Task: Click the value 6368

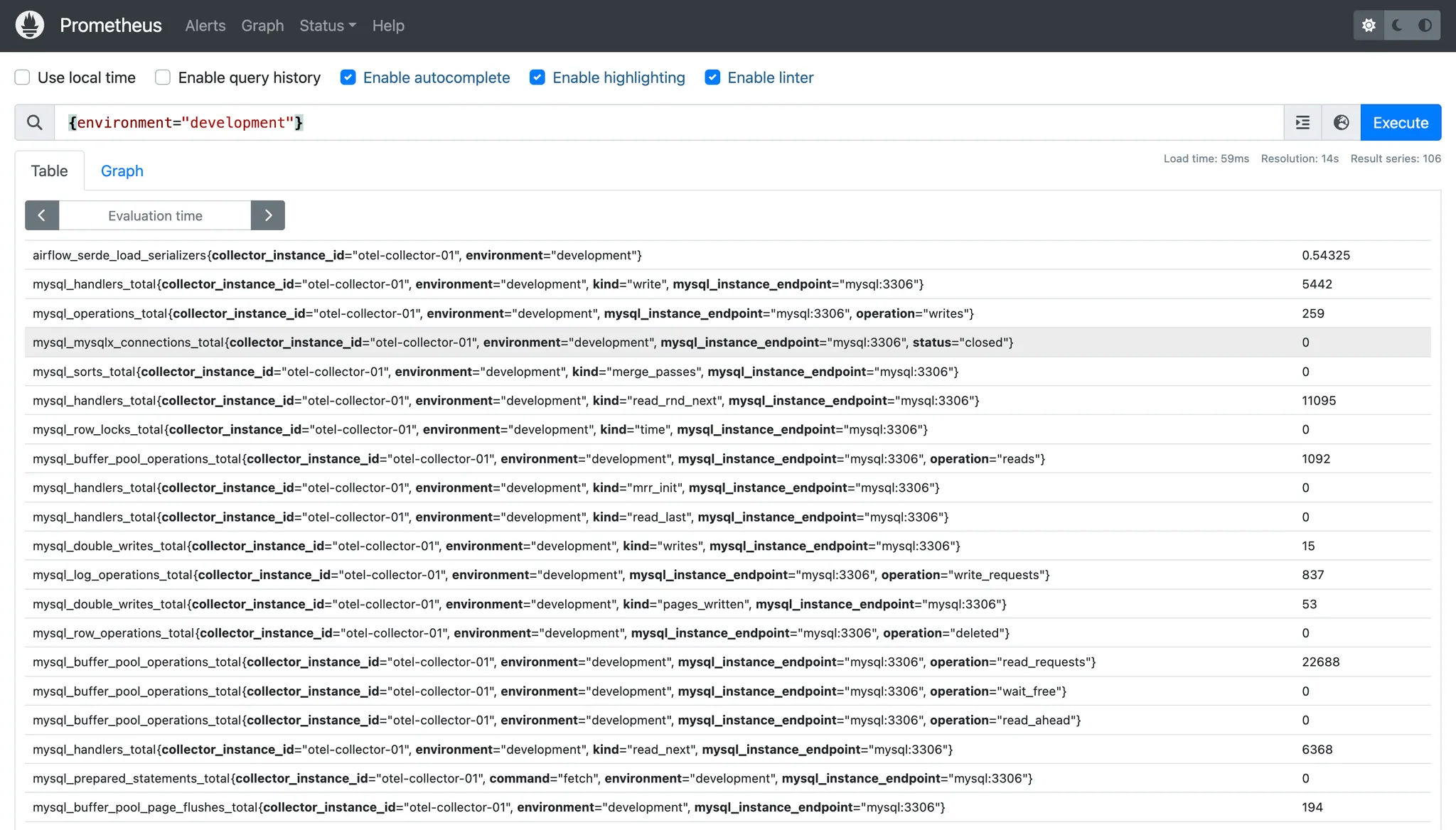Action: point(1317,750)
